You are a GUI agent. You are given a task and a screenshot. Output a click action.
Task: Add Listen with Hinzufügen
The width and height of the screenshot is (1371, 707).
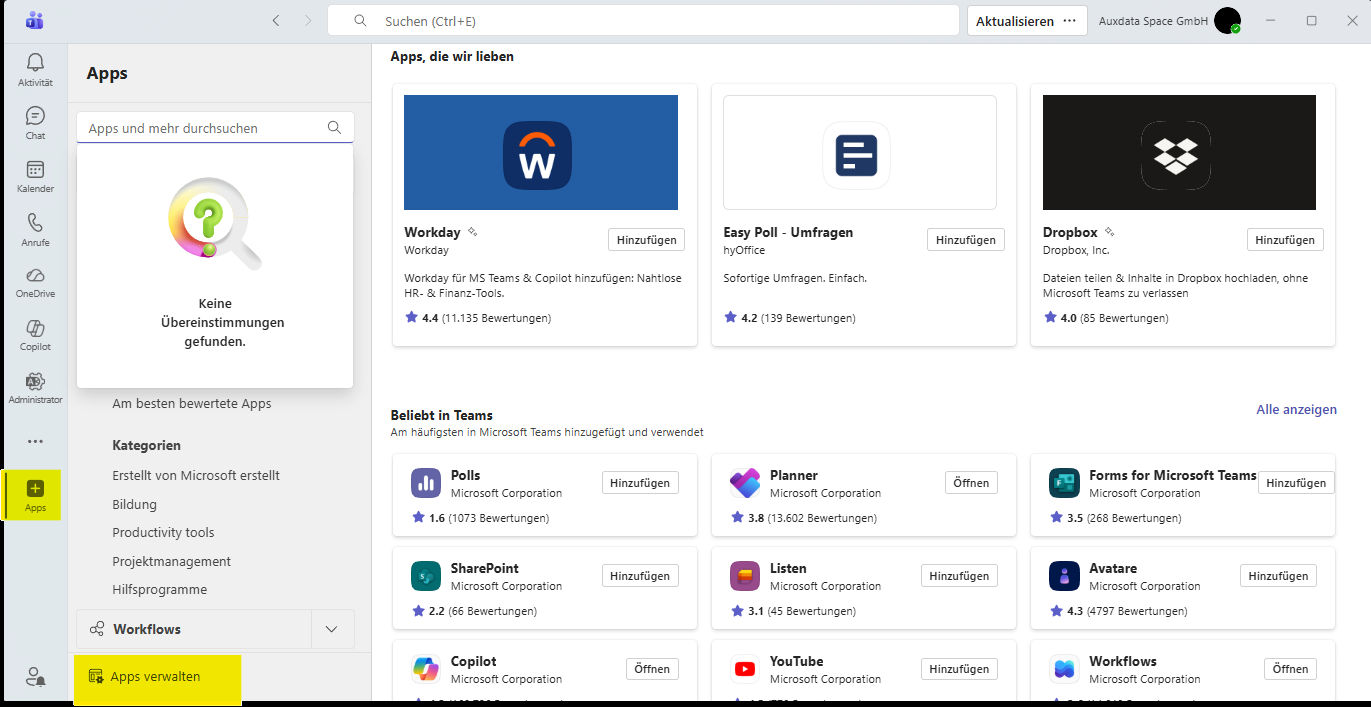pyautogui.click(x=959, y=576)
